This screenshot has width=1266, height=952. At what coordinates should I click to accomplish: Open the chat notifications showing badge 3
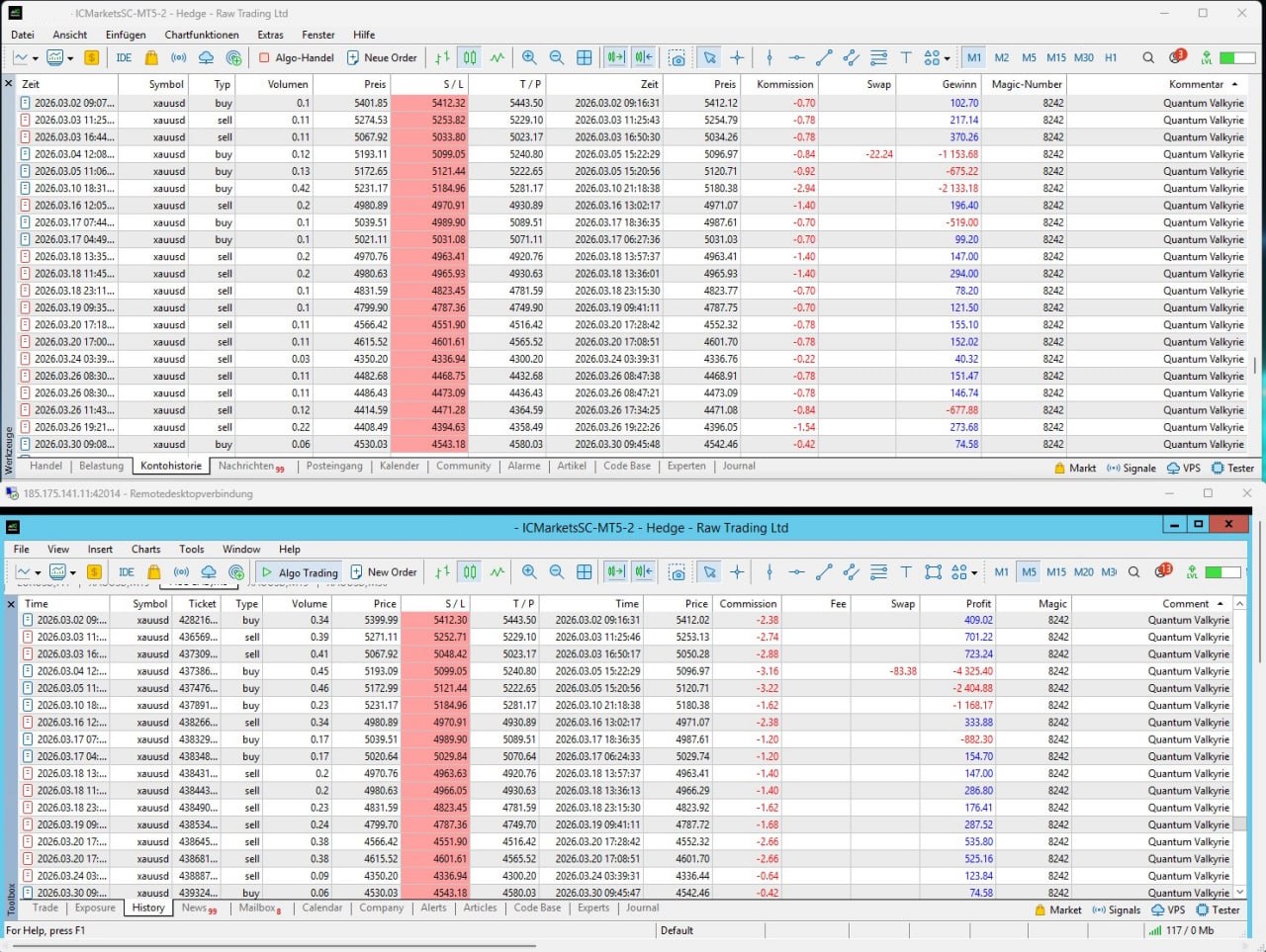pos(1177,56)
